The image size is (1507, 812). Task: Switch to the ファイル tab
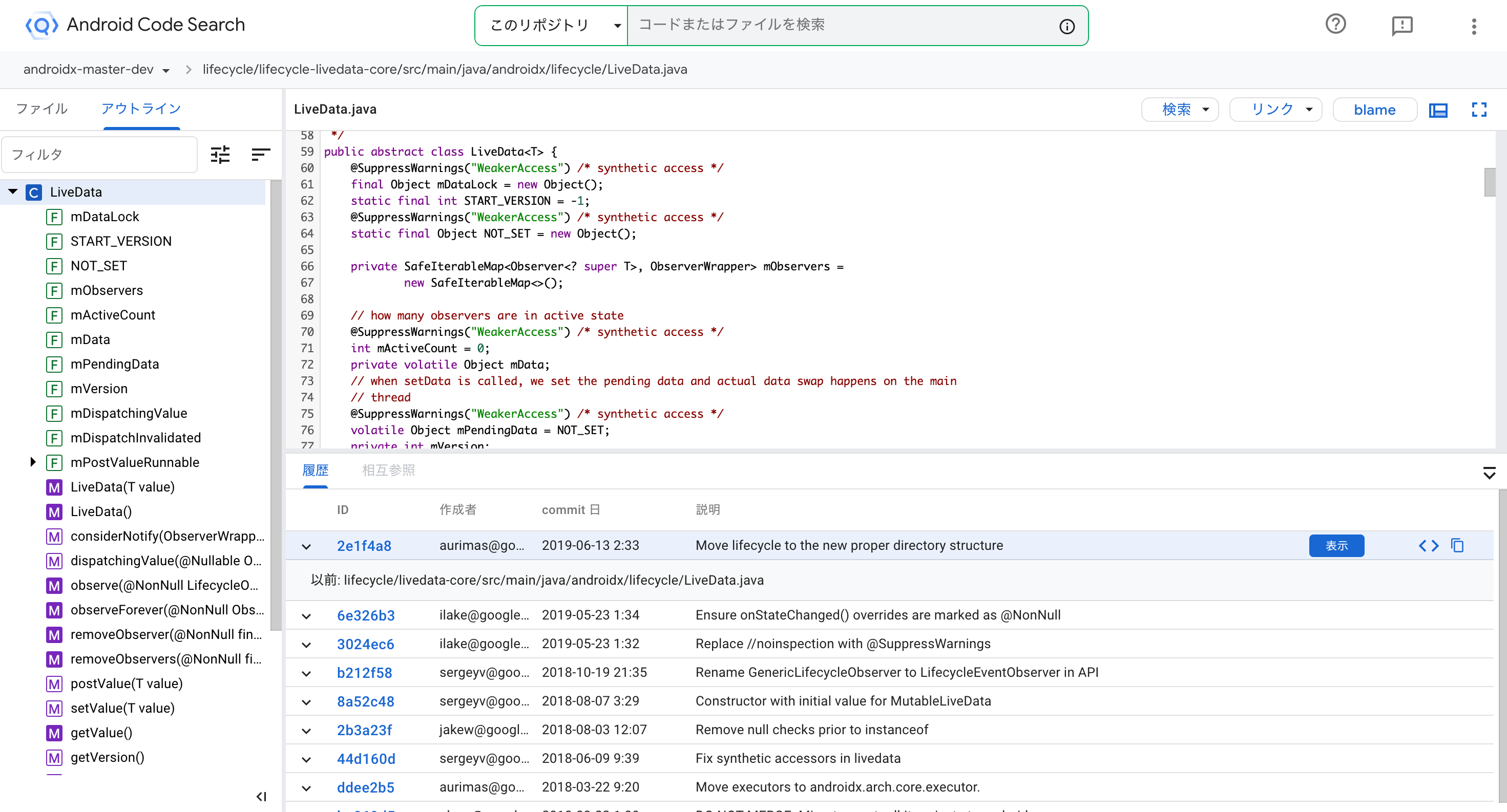pyautogui.click(x=41, y=109)
